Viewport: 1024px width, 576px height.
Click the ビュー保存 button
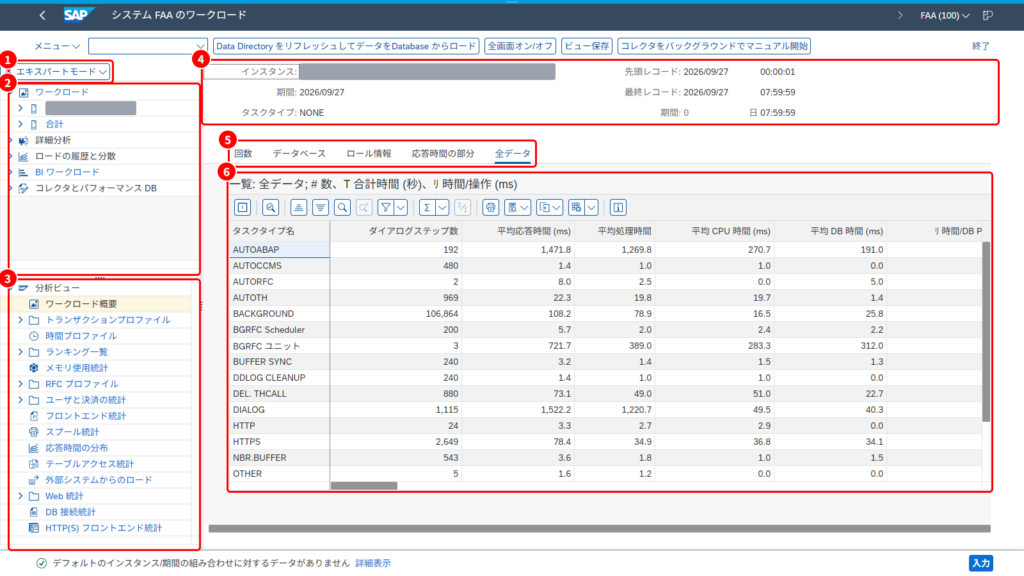tap(586, 46)
